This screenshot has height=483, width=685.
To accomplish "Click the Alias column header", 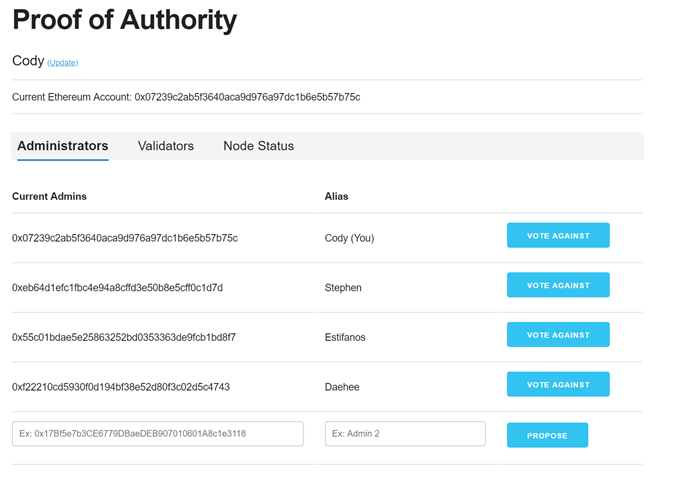I will coord(336,197).
